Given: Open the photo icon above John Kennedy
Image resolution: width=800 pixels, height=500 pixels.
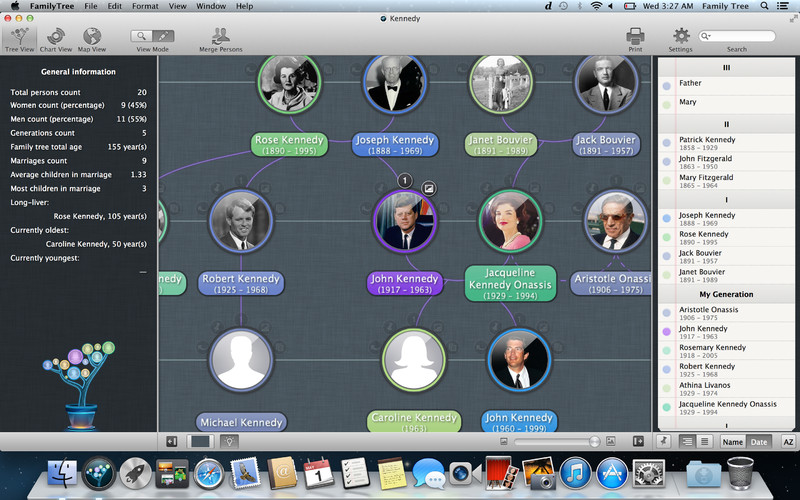Looking at the screenshot, I should click(429, 188).
